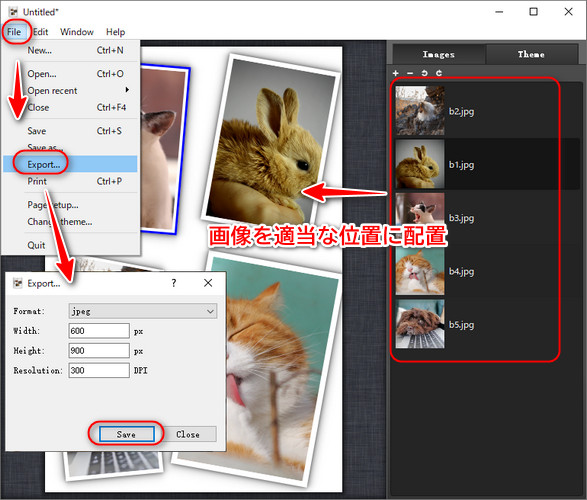Select Quit from the File menu

tap(71, 245)
